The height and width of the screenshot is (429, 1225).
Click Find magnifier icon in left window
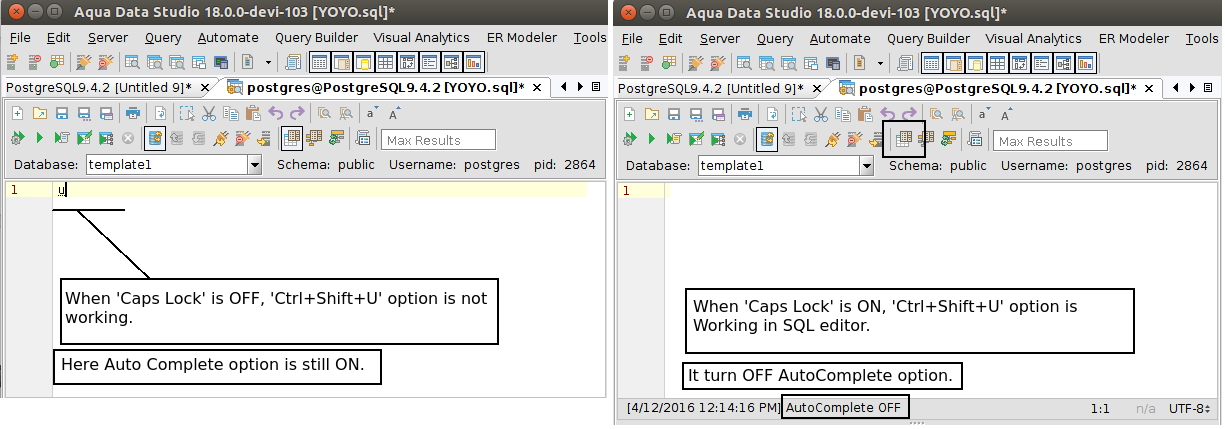pyautogui.click(x=324, y=113)
